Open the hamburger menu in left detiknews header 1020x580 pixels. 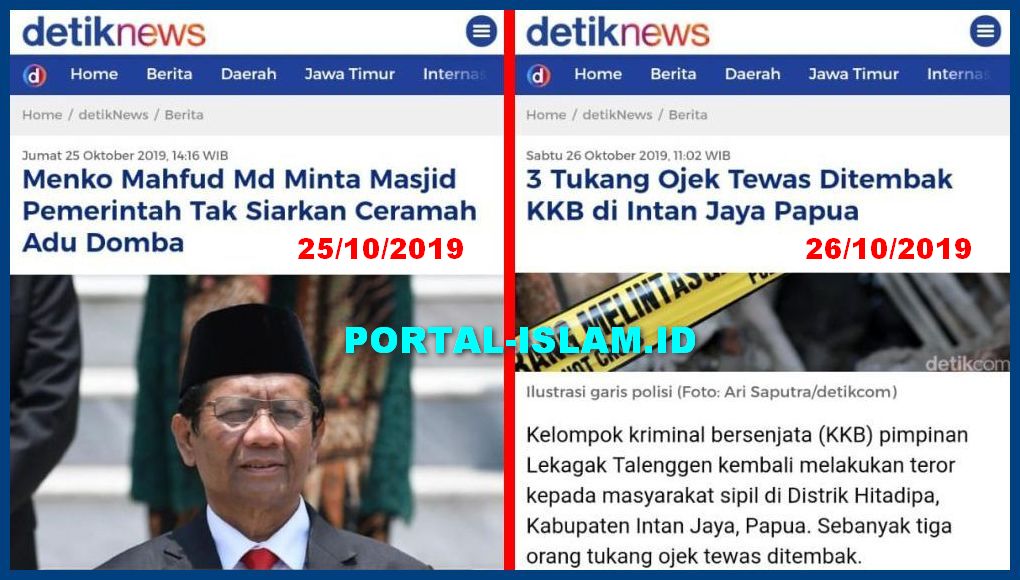(481, 31)
